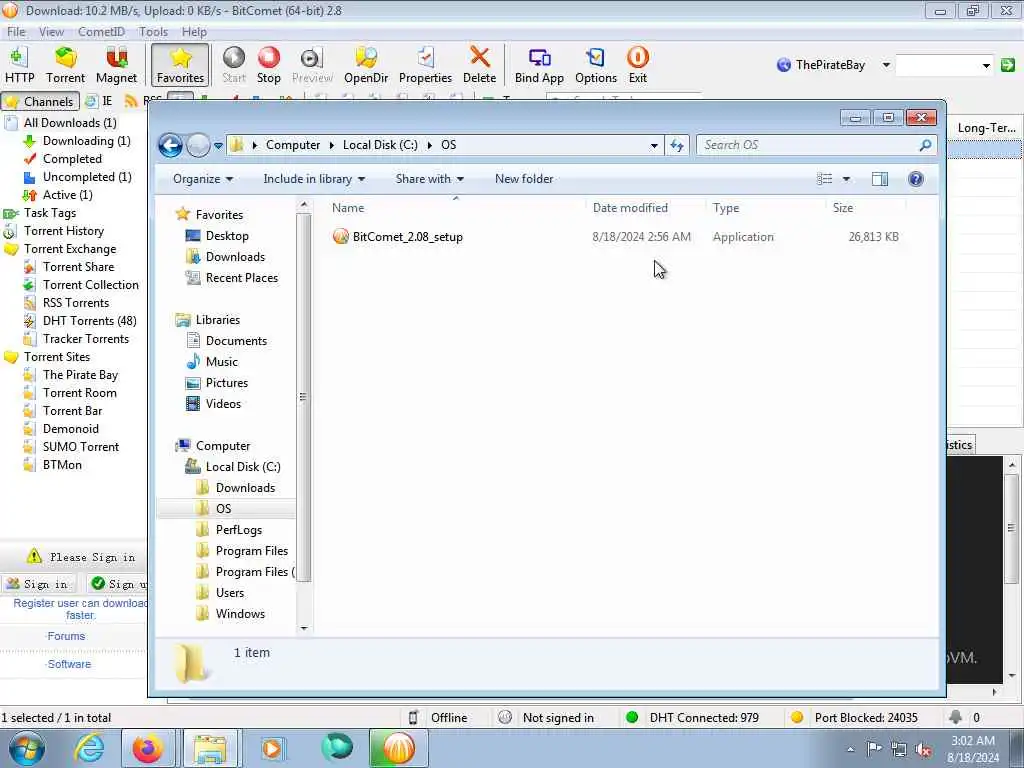Click the green search go arrow
Image resolution: width=1024 pixels, height=768 pixels.
1008,65
